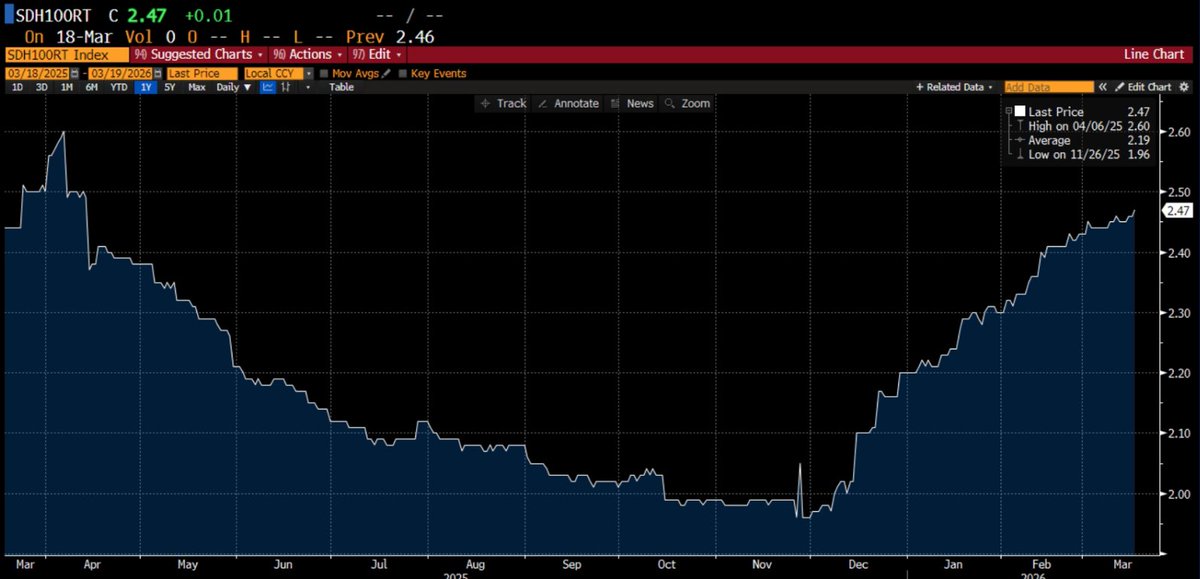Click the 2.47 last price axis marker
1200x579 pixels.
coord(1180,211)
